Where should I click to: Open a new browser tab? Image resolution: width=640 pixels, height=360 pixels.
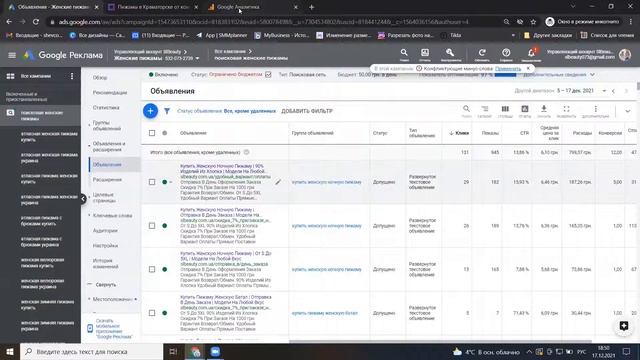point(311,7)
